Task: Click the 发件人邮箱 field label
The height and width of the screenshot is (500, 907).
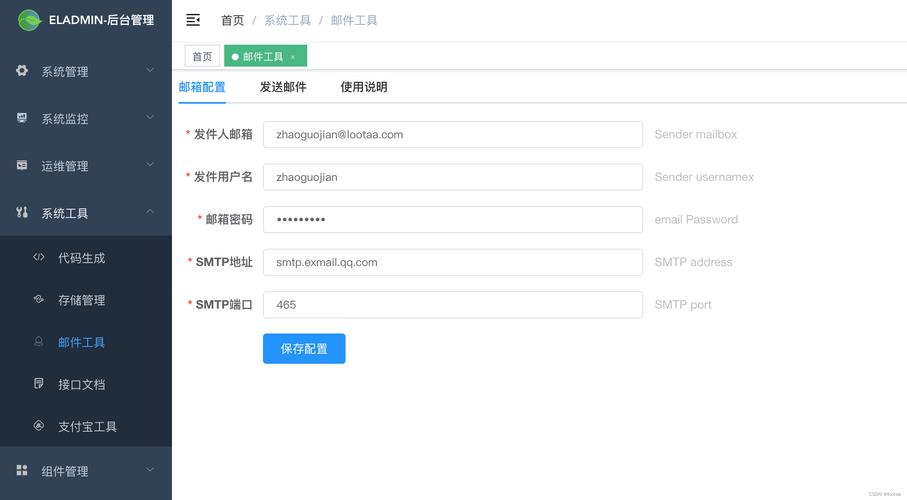Action: pyautogui.click(x=223, y=134)
